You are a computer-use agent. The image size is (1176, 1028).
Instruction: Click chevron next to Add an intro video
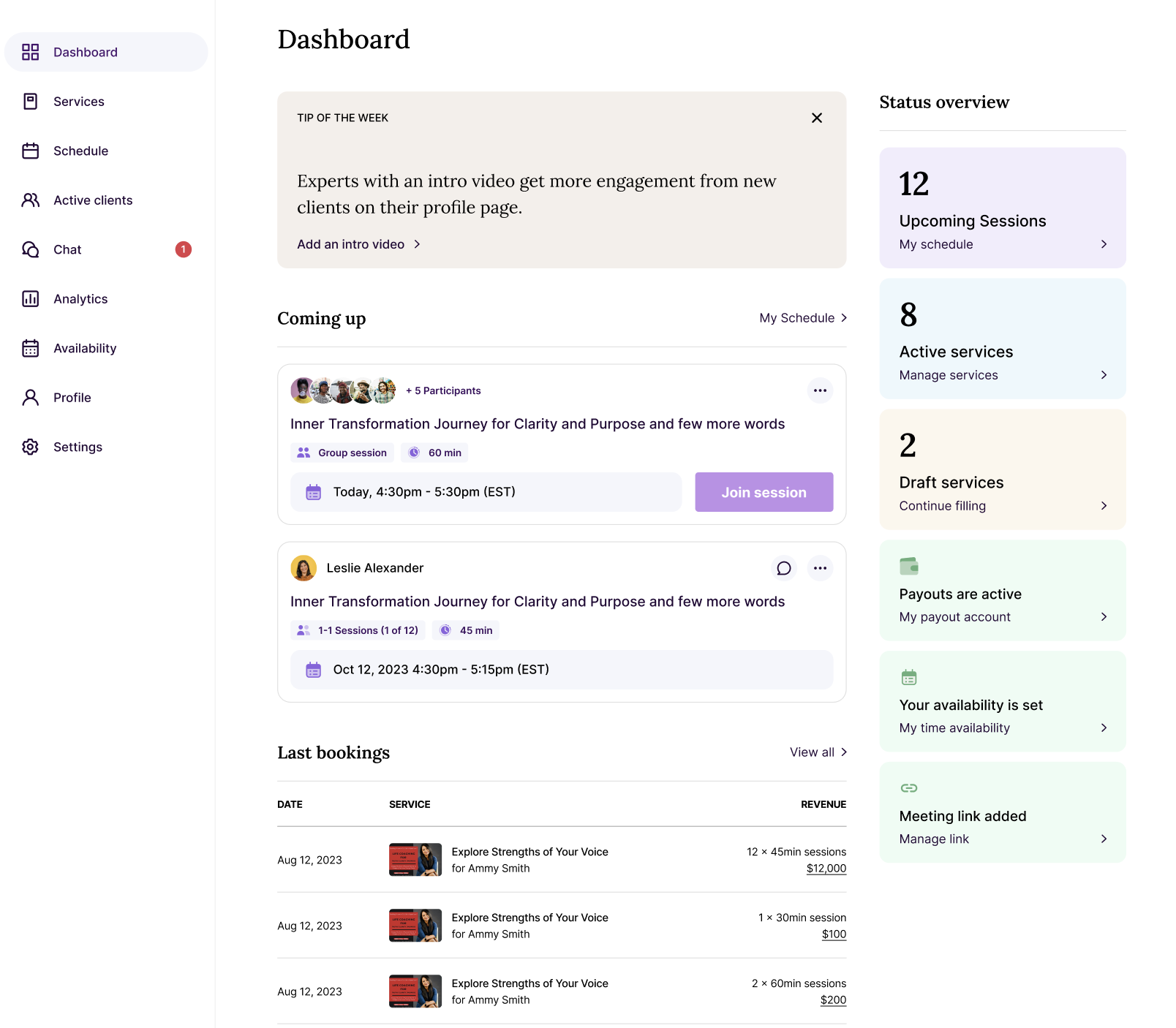pyautogui.click(x=417, y=244)
